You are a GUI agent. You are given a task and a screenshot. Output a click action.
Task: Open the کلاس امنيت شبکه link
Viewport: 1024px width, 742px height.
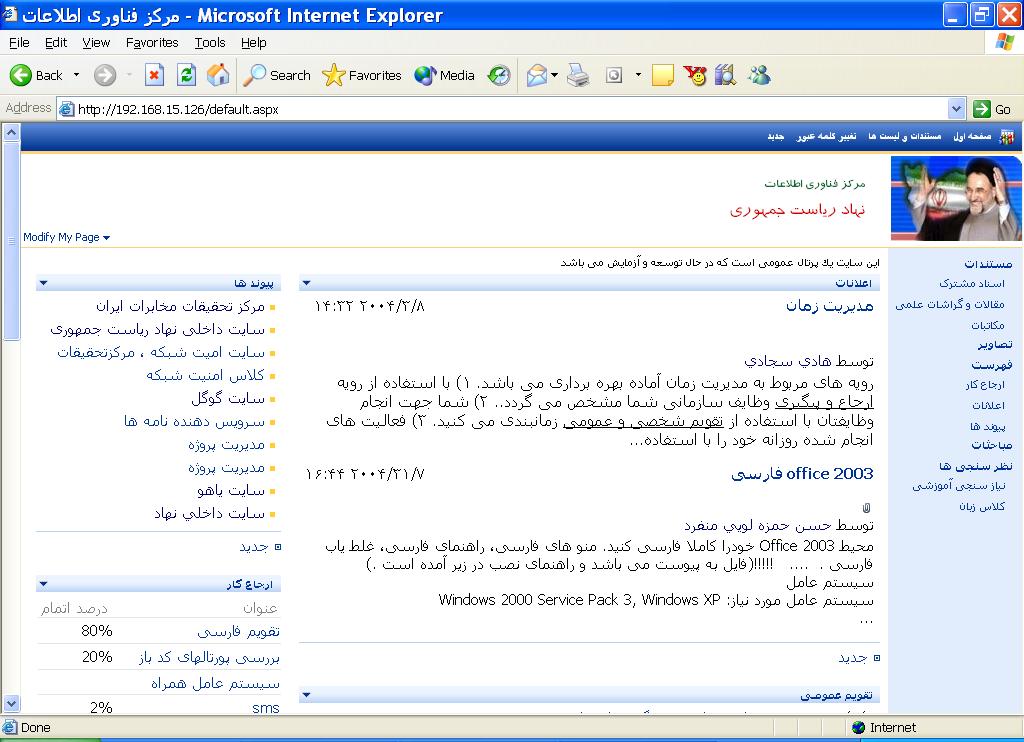[x=206, y=375]
